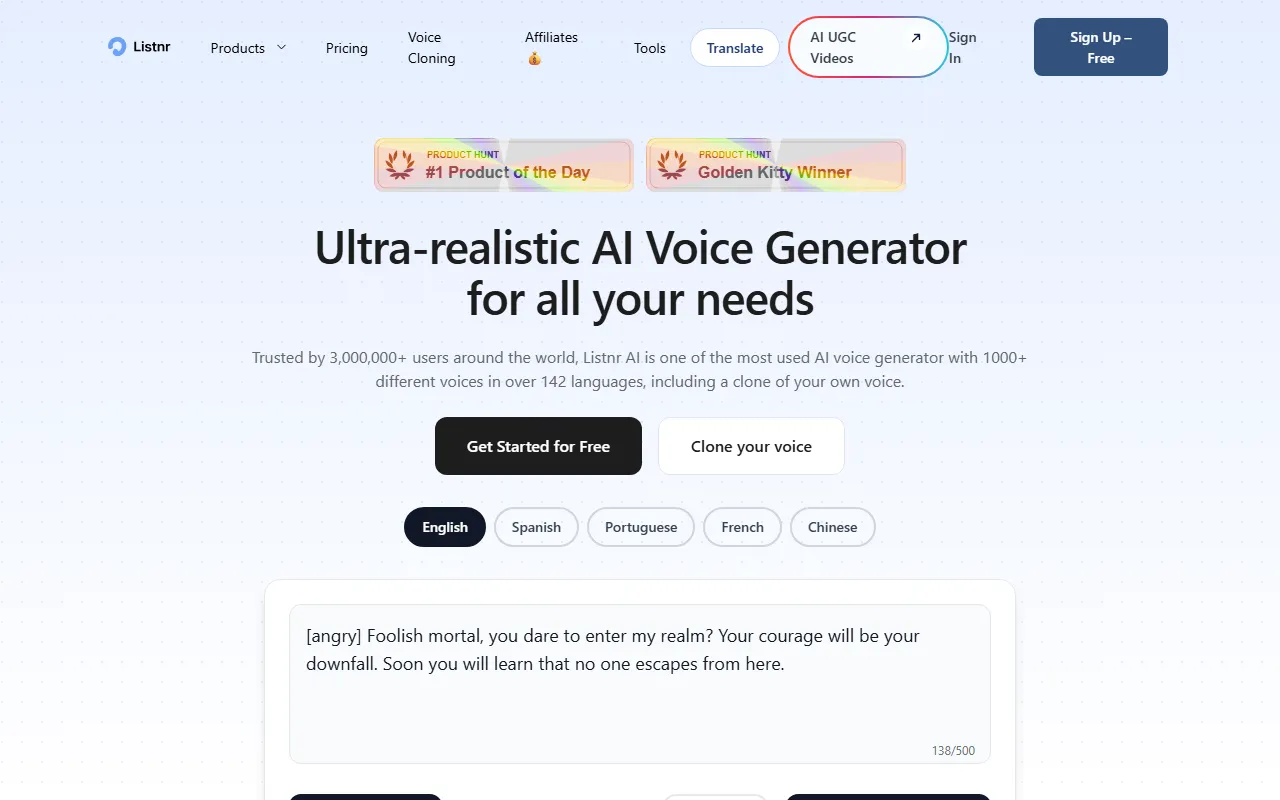Open the AI UGC Videos link
The width and height of the screenshot is (1280, 800).
point(868,47)
